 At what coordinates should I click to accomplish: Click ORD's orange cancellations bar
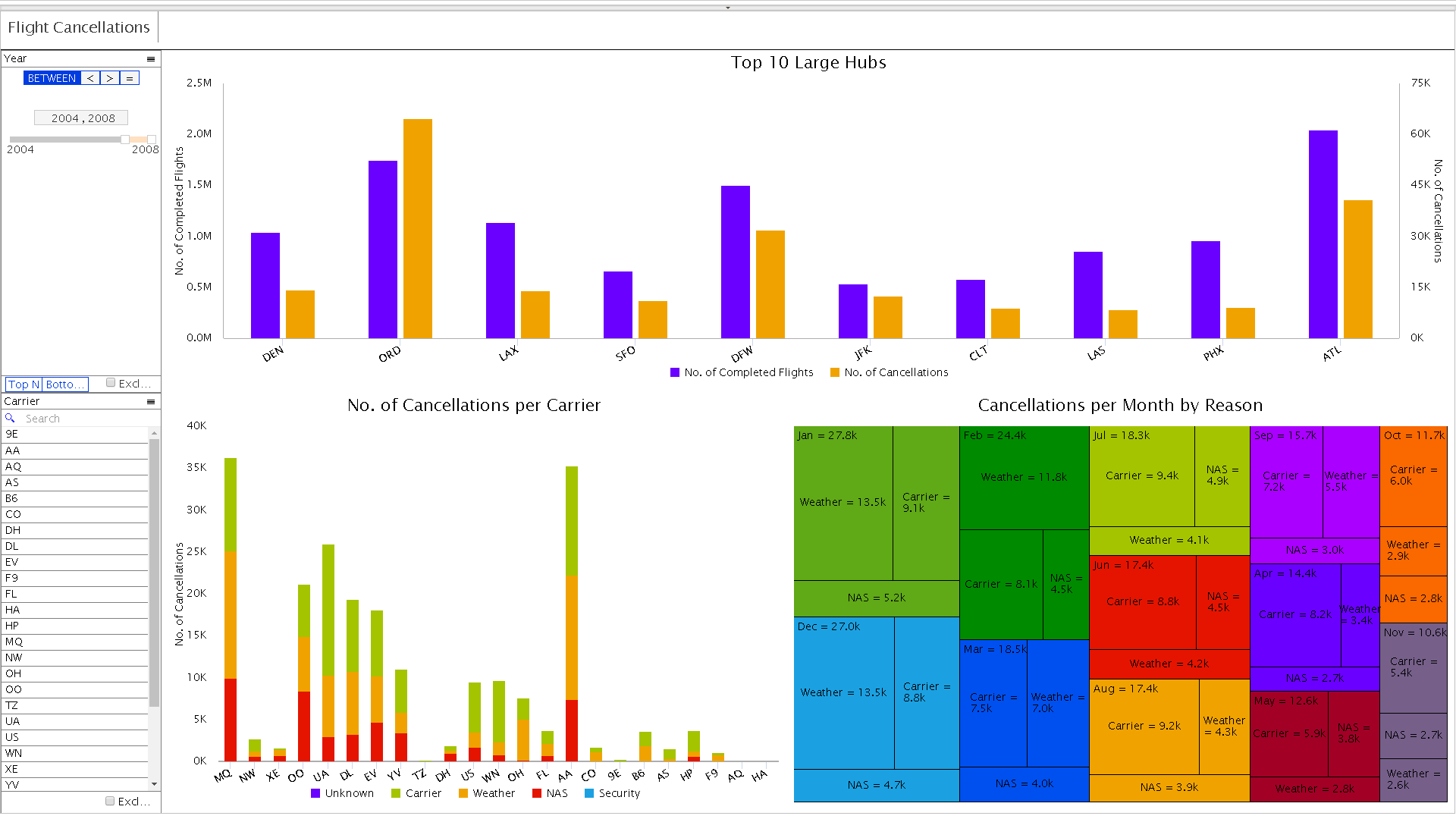(418, 228)
